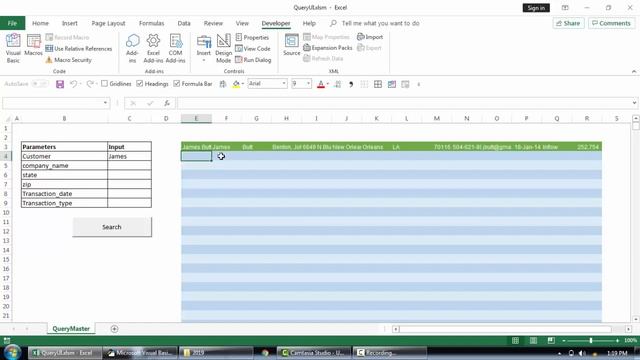Open the Macros dialog
The height and width of the screenshot is (360, 640).
point(33,45)
